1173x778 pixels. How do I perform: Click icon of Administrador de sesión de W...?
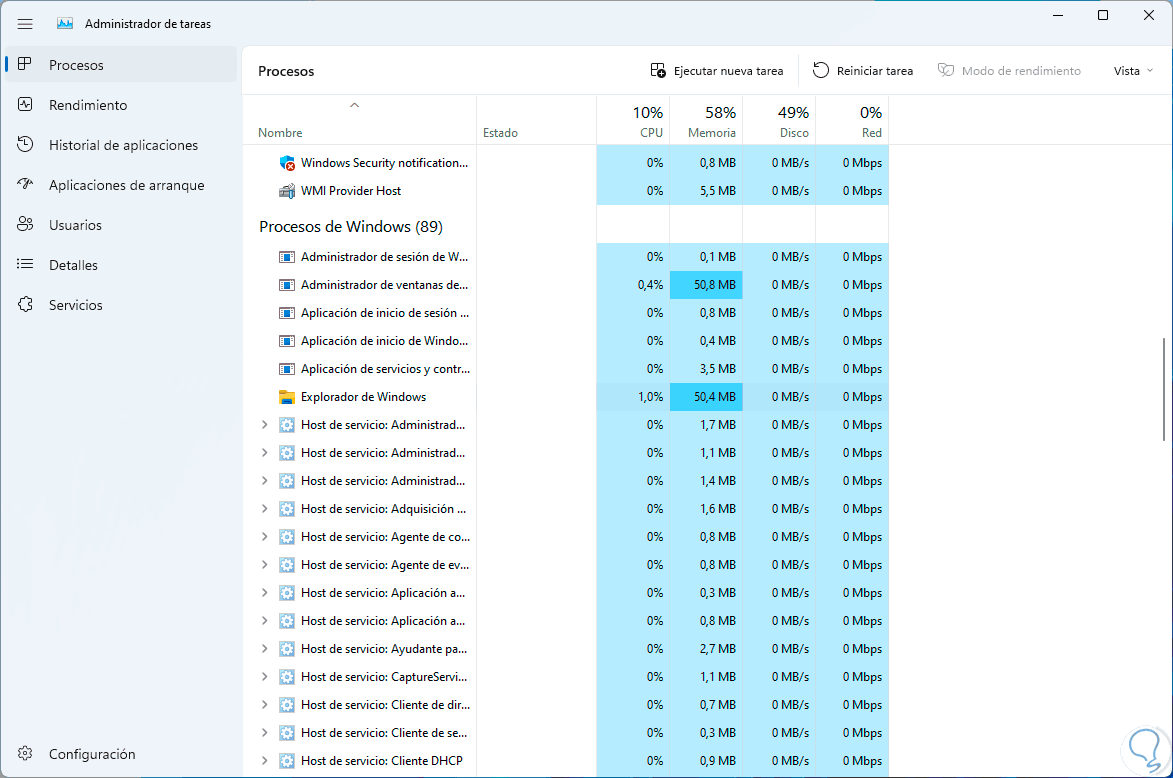click(x=287, y=257)
